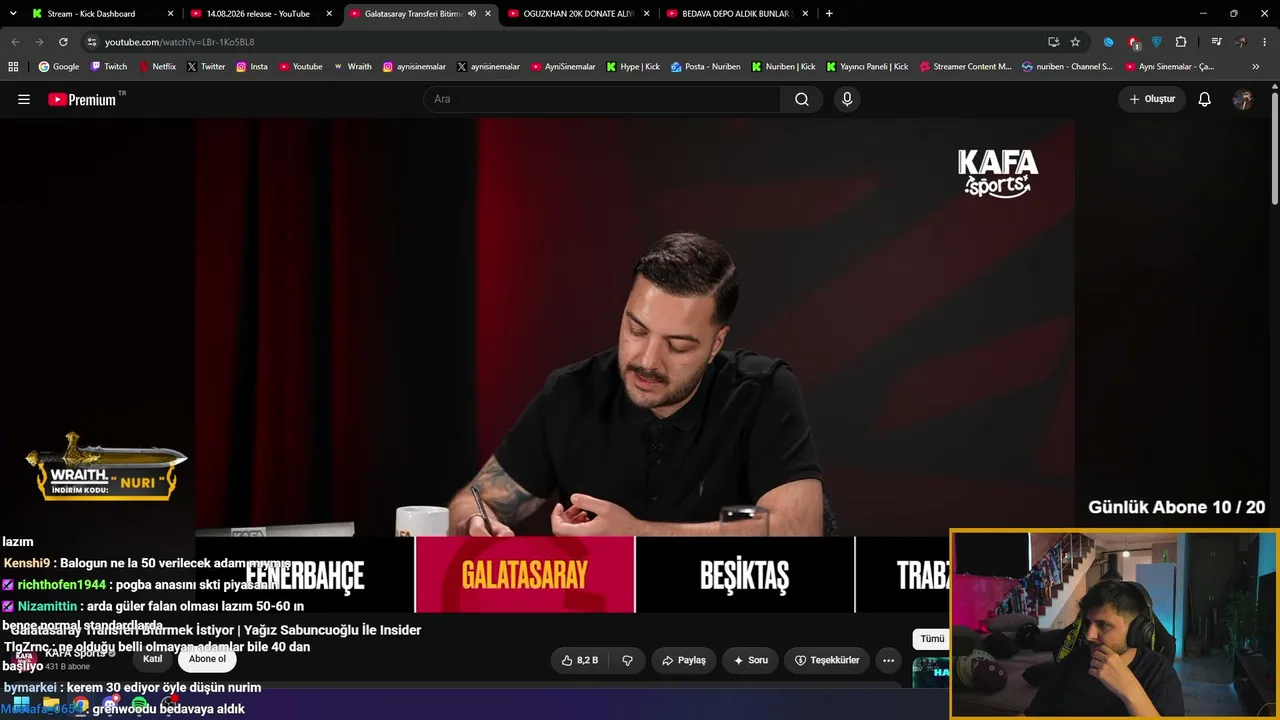This screenshot has width=1280, height=720.
Task: Open the Chrome profile avatar
Action: point(1241,42)
